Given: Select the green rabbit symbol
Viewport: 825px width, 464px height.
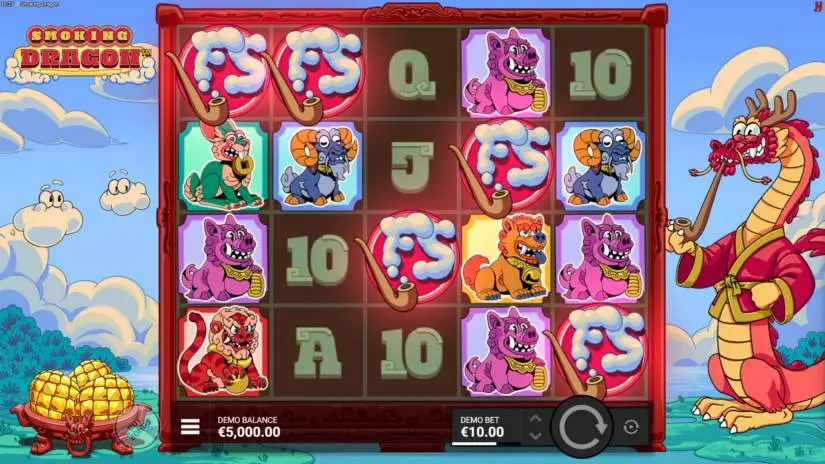Looking at the screenshot, I should coord(223,166).
